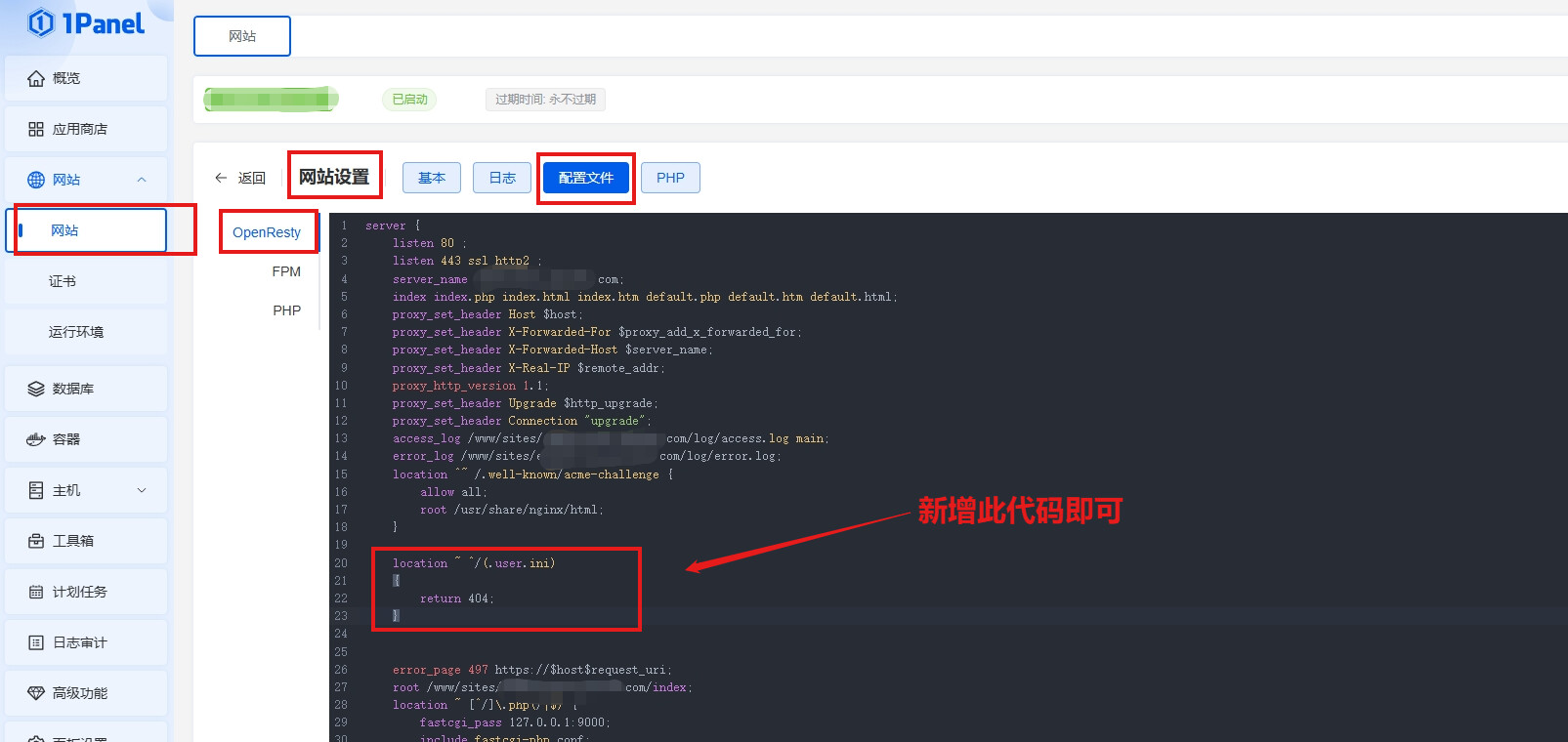
Task: Open 应用商店 in the sidebar
Action: (86, 129)
